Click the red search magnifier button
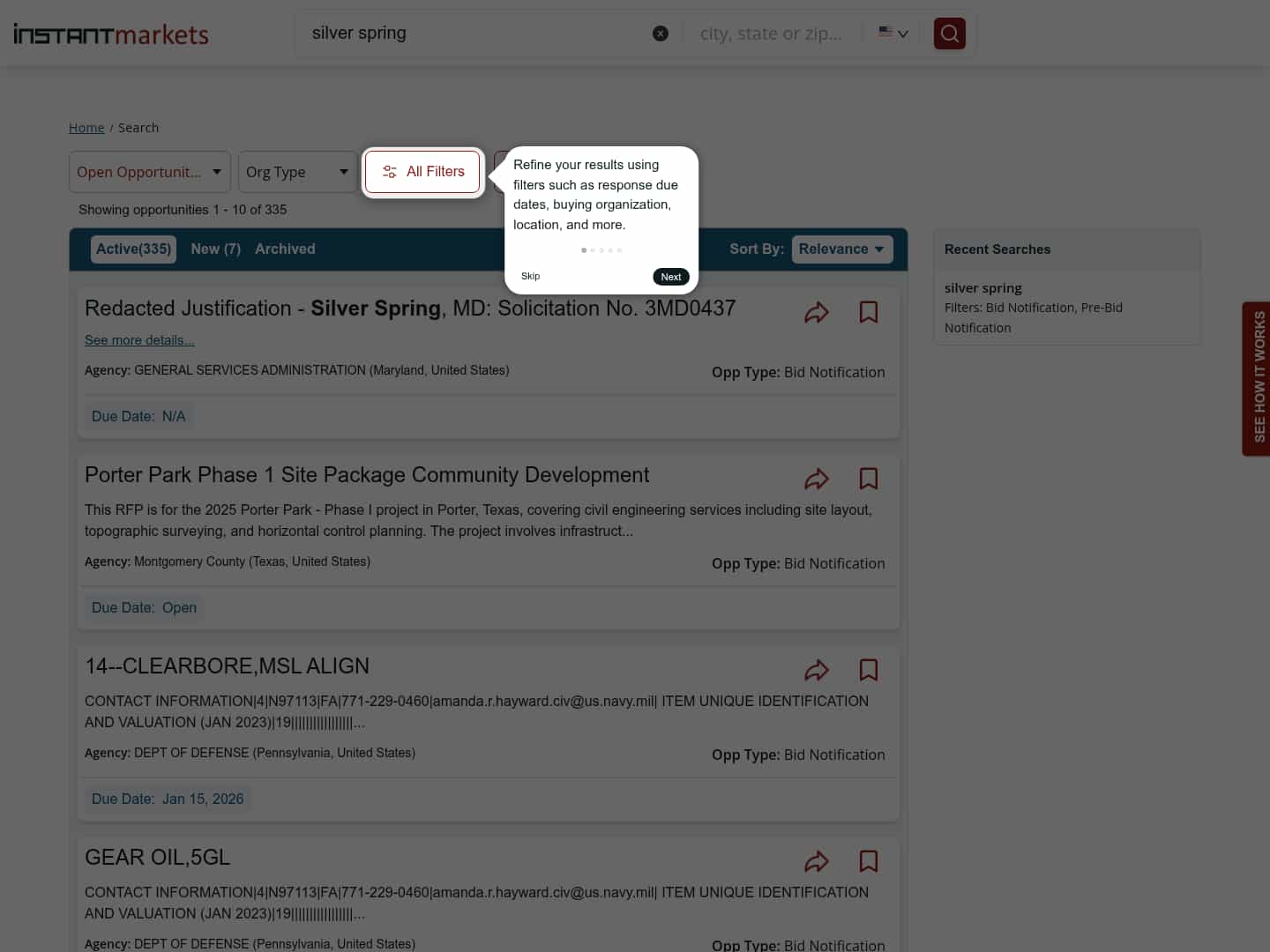1270x952 pixels. 949,33
